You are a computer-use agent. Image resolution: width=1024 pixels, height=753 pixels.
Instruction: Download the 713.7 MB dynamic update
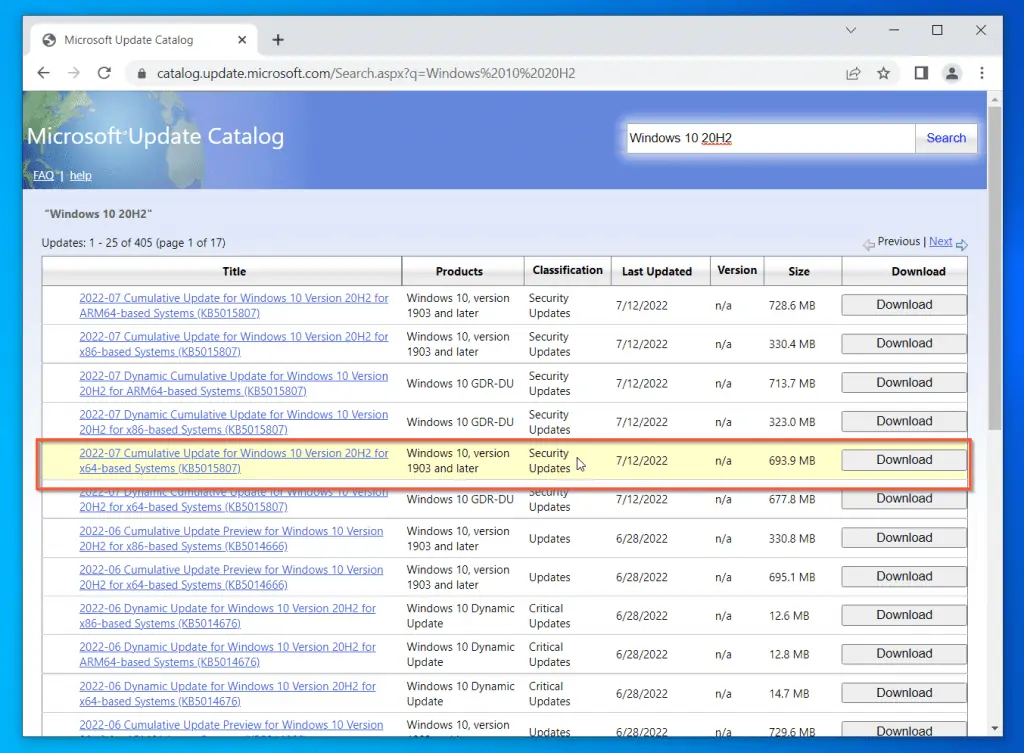click(x=904, y=382)
